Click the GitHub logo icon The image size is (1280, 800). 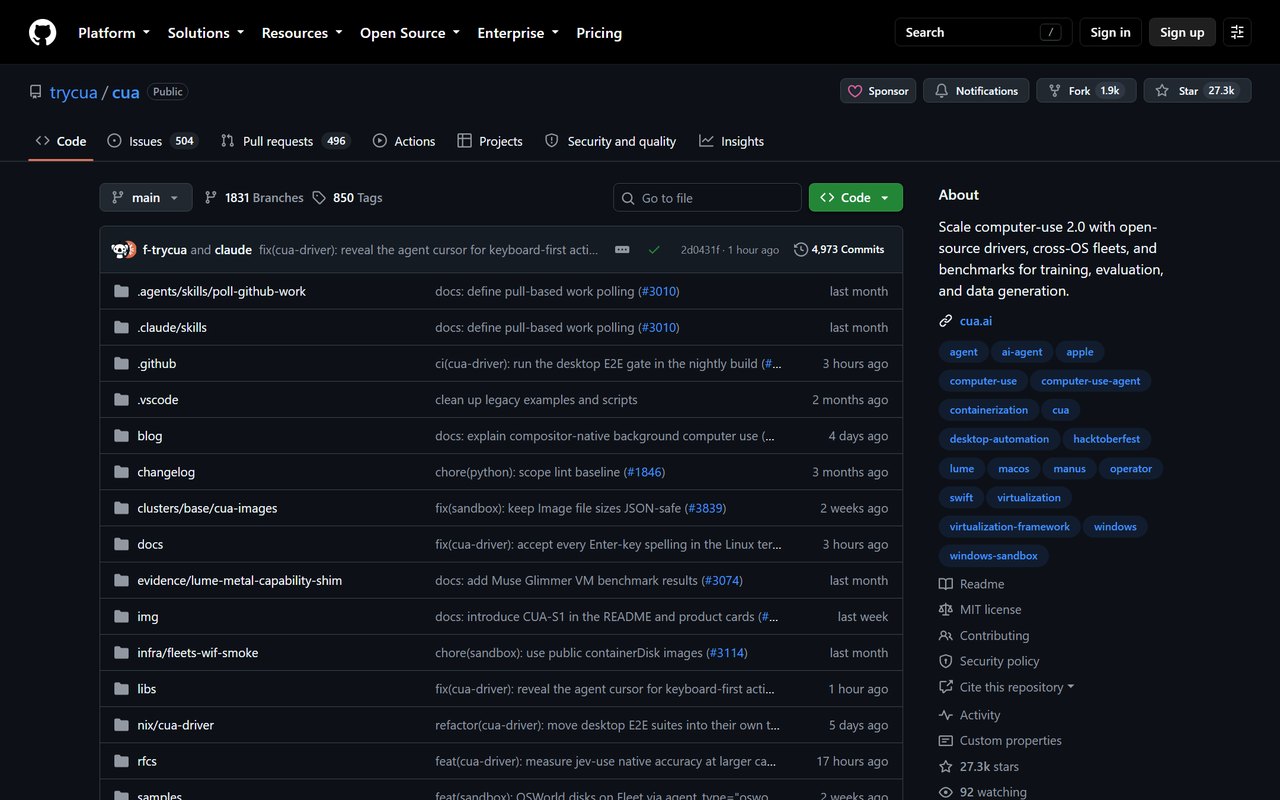point(42,33)
